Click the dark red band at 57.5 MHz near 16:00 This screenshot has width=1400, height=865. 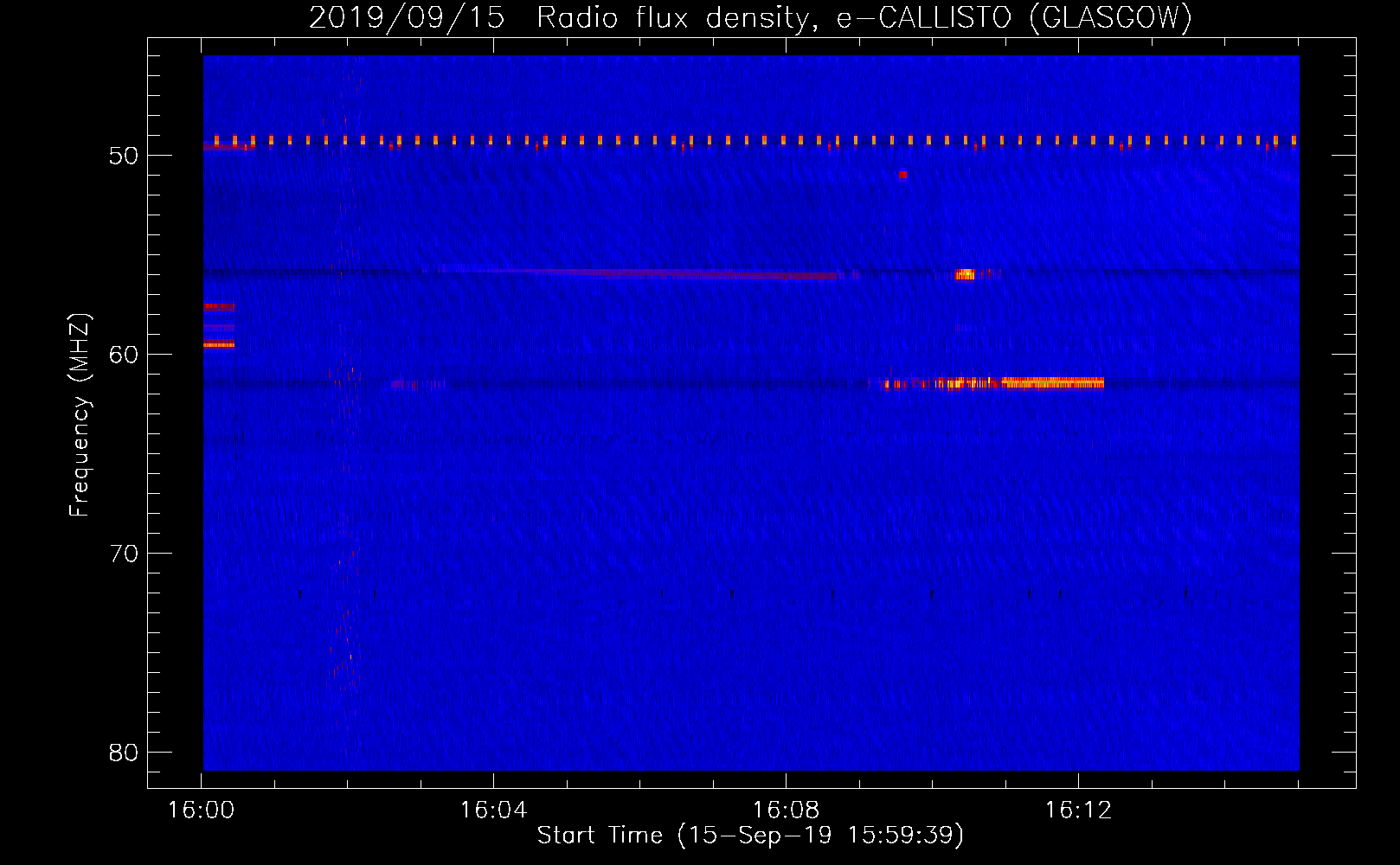pos(219,306)
